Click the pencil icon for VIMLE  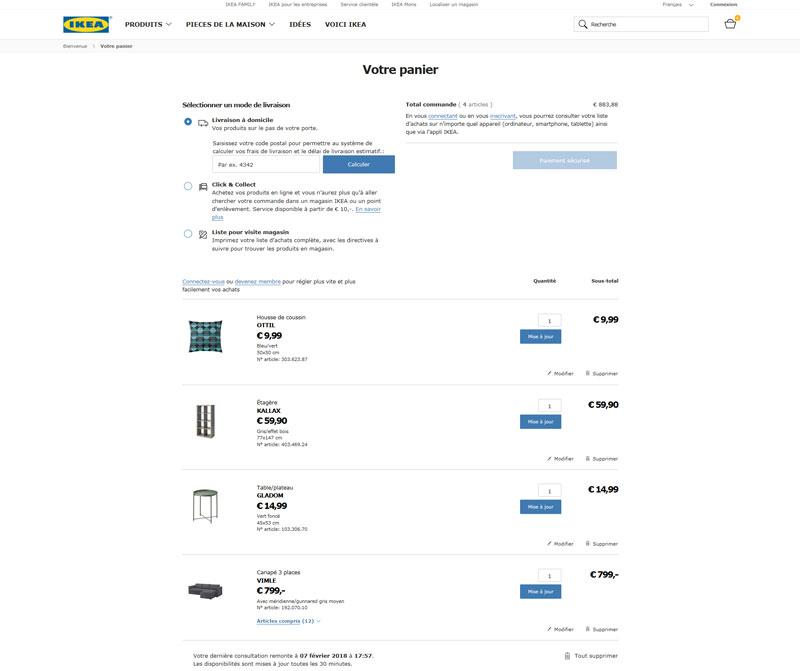pyautogui.click(x=549, y=629)
